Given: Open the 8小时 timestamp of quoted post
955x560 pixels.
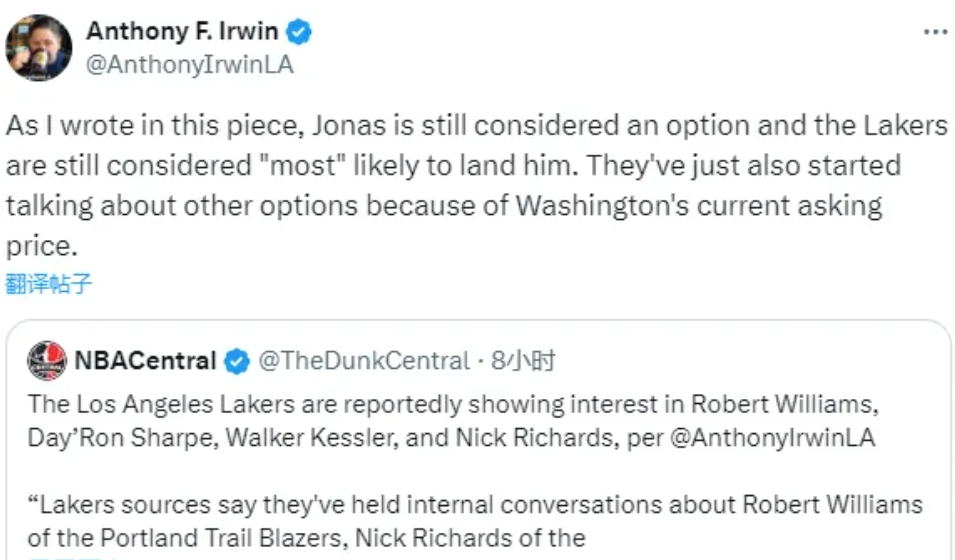Looking at the screenshot, I should tap(522, 361).
